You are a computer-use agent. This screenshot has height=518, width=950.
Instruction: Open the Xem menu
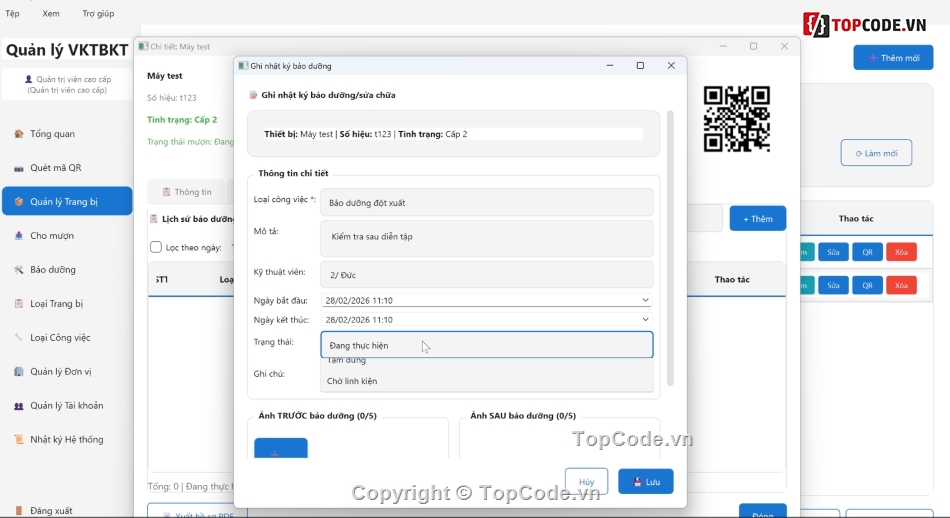click(51, 13)
